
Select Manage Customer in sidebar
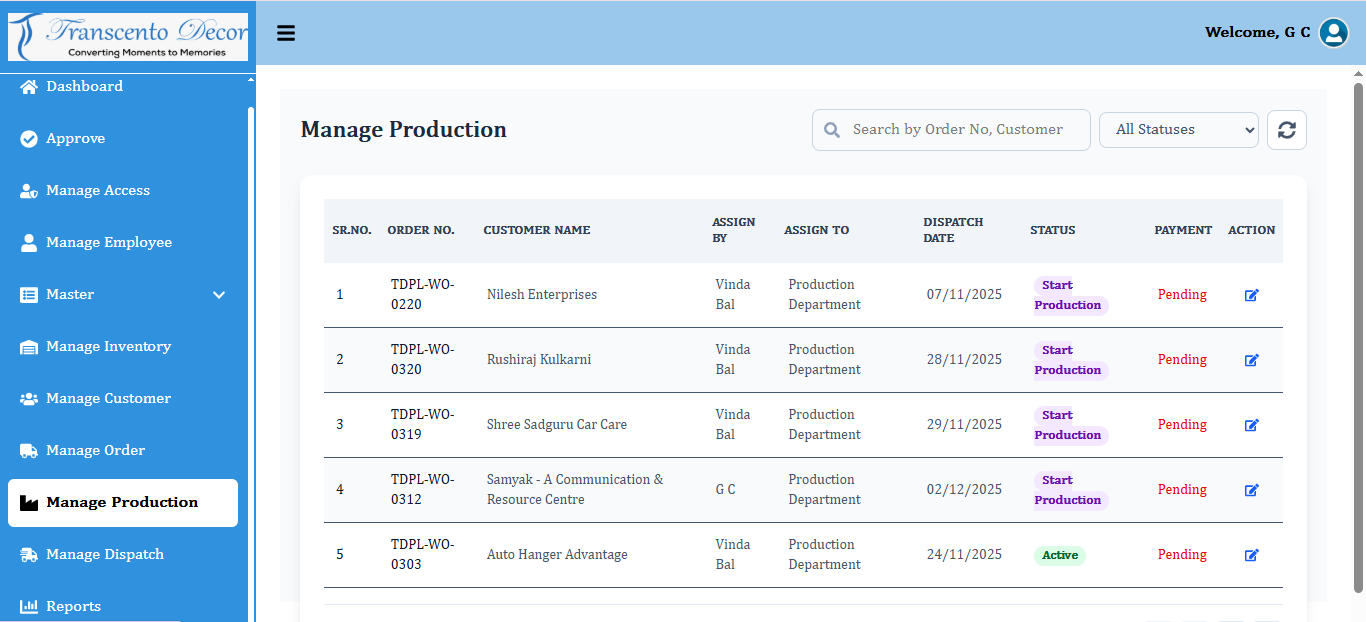click(108, 399)
